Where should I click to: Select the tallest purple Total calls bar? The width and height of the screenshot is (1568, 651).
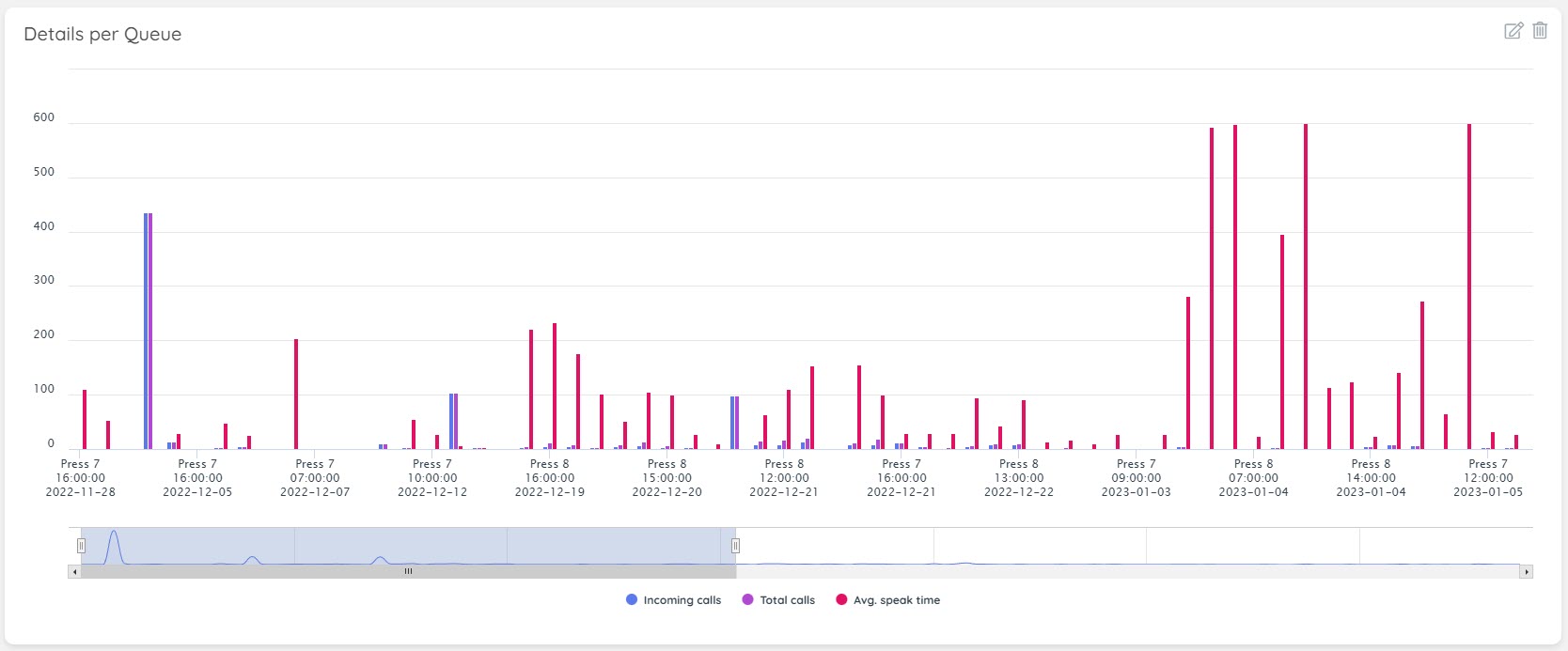(150, 331)
